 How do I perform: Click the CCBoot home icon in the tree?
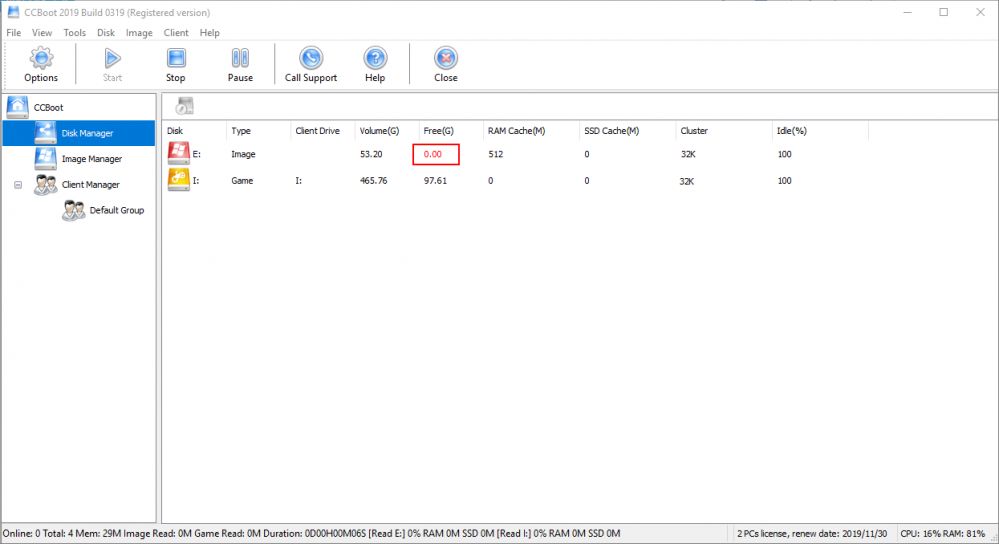pyautogui.click(x=18, y=107)
